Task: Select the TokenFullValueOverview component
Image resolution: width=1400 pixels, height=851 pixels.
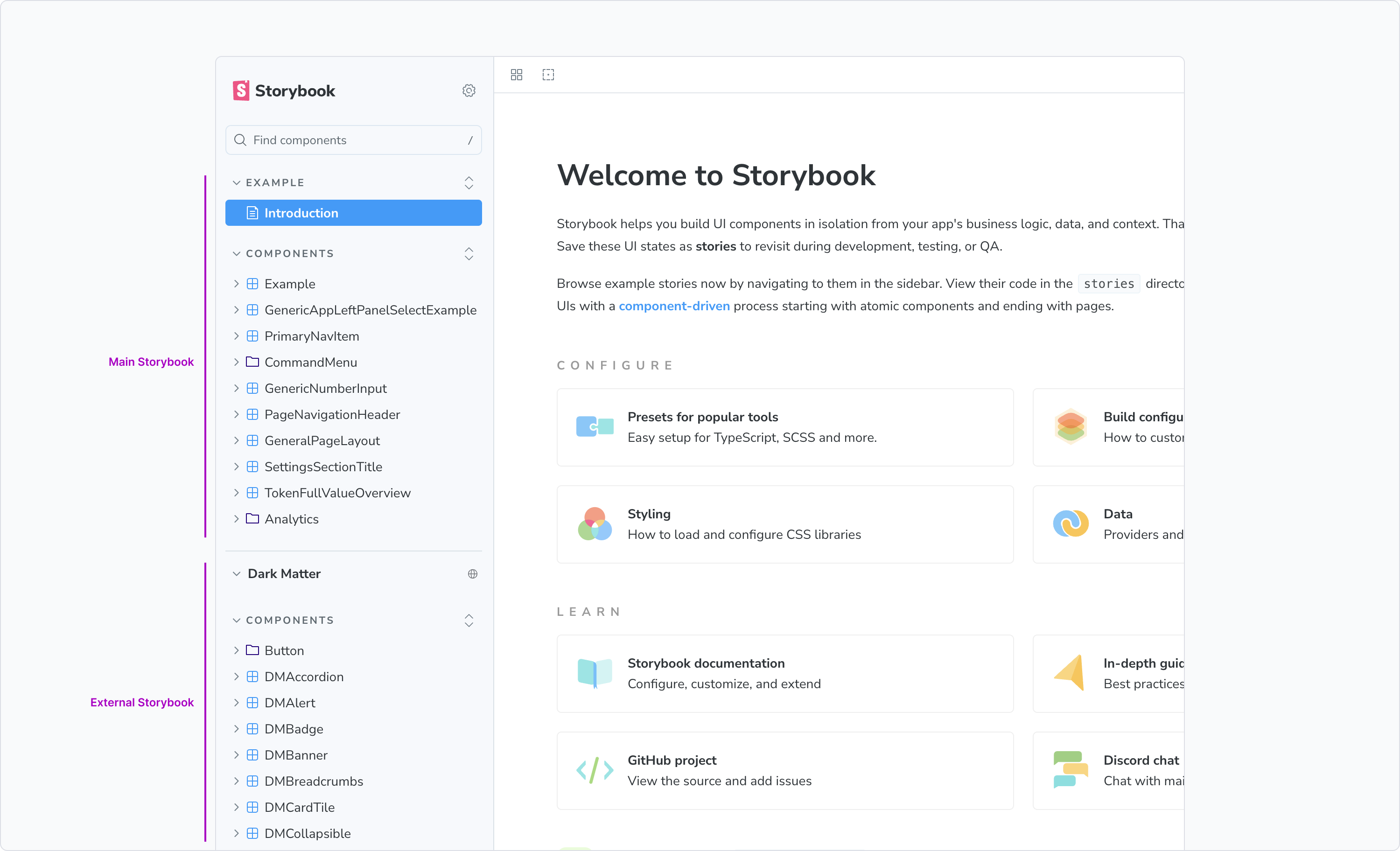Action: pyautogui.click(x=337, y=493)
